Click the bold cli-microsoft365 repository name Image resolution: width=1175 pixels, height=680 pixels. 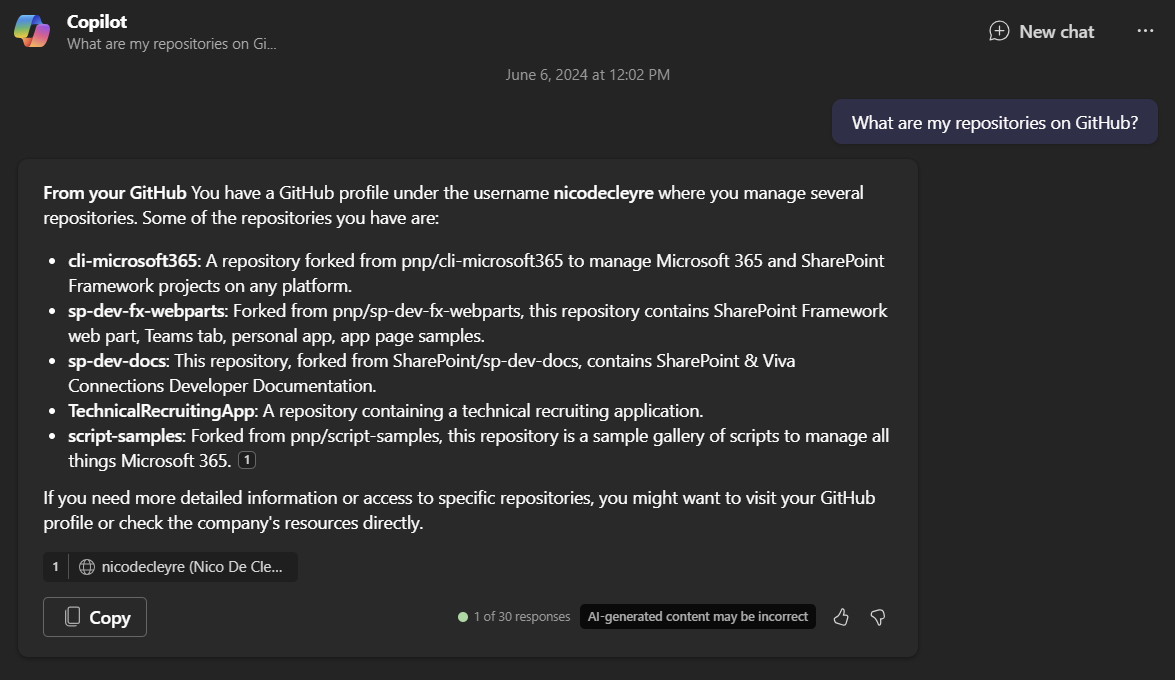click(132, 261)
